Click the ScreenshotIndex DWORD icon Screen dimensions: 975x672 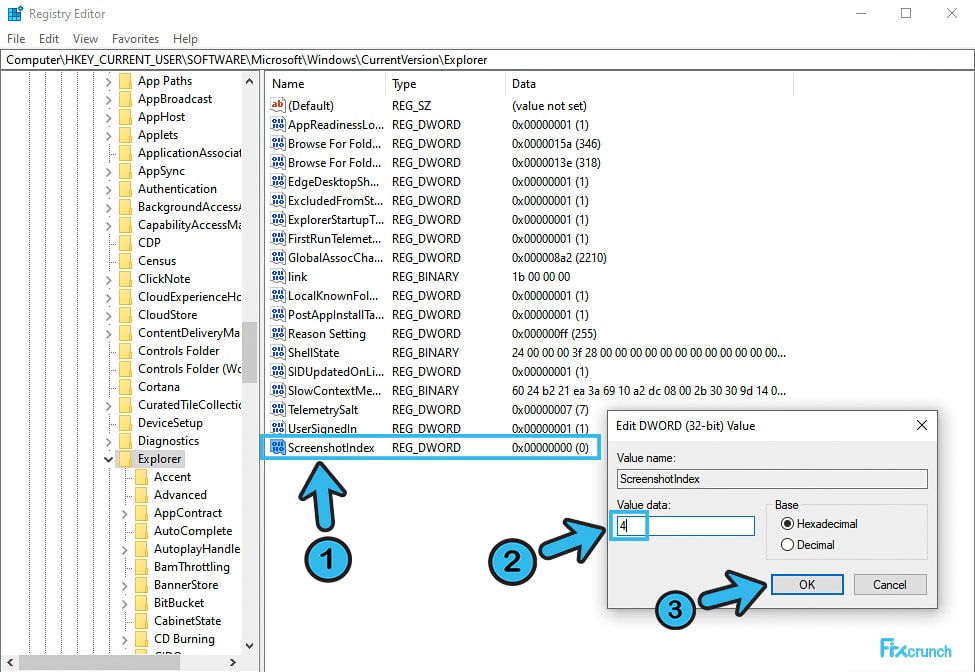click(277, 447)
